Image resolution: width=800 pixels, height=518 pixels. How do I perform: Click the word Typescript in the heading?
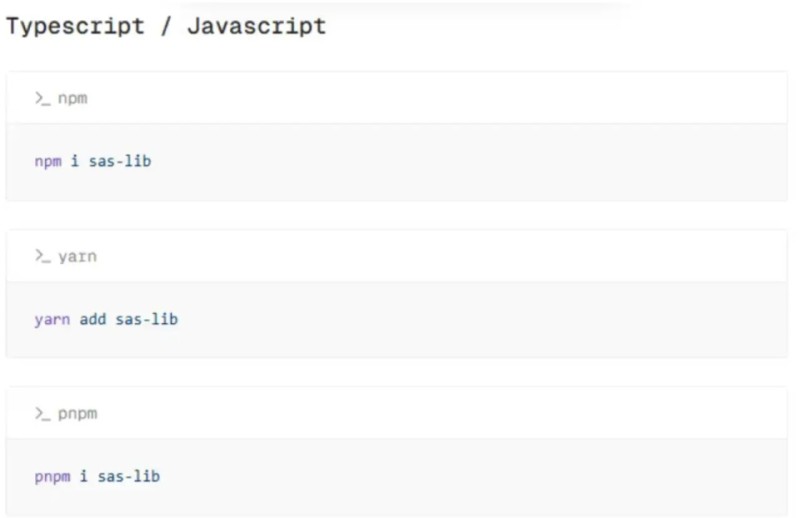pos(75,26)
